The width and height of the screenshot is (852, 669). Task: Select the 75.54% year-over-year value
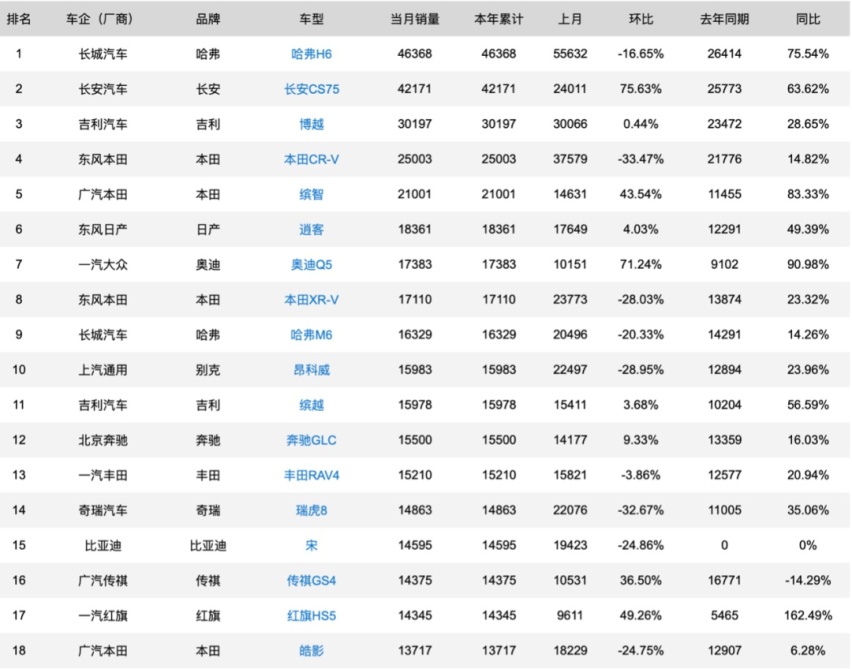tap(807, 54)
